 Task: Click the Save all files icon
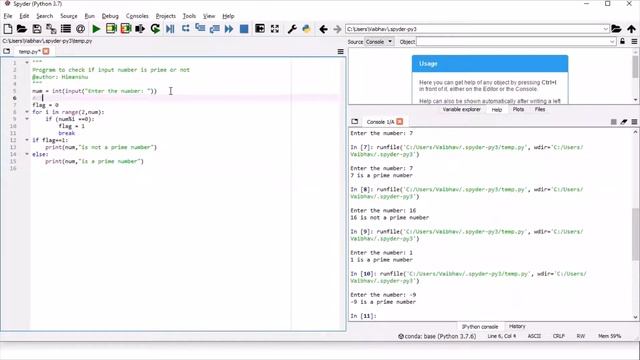51,29
